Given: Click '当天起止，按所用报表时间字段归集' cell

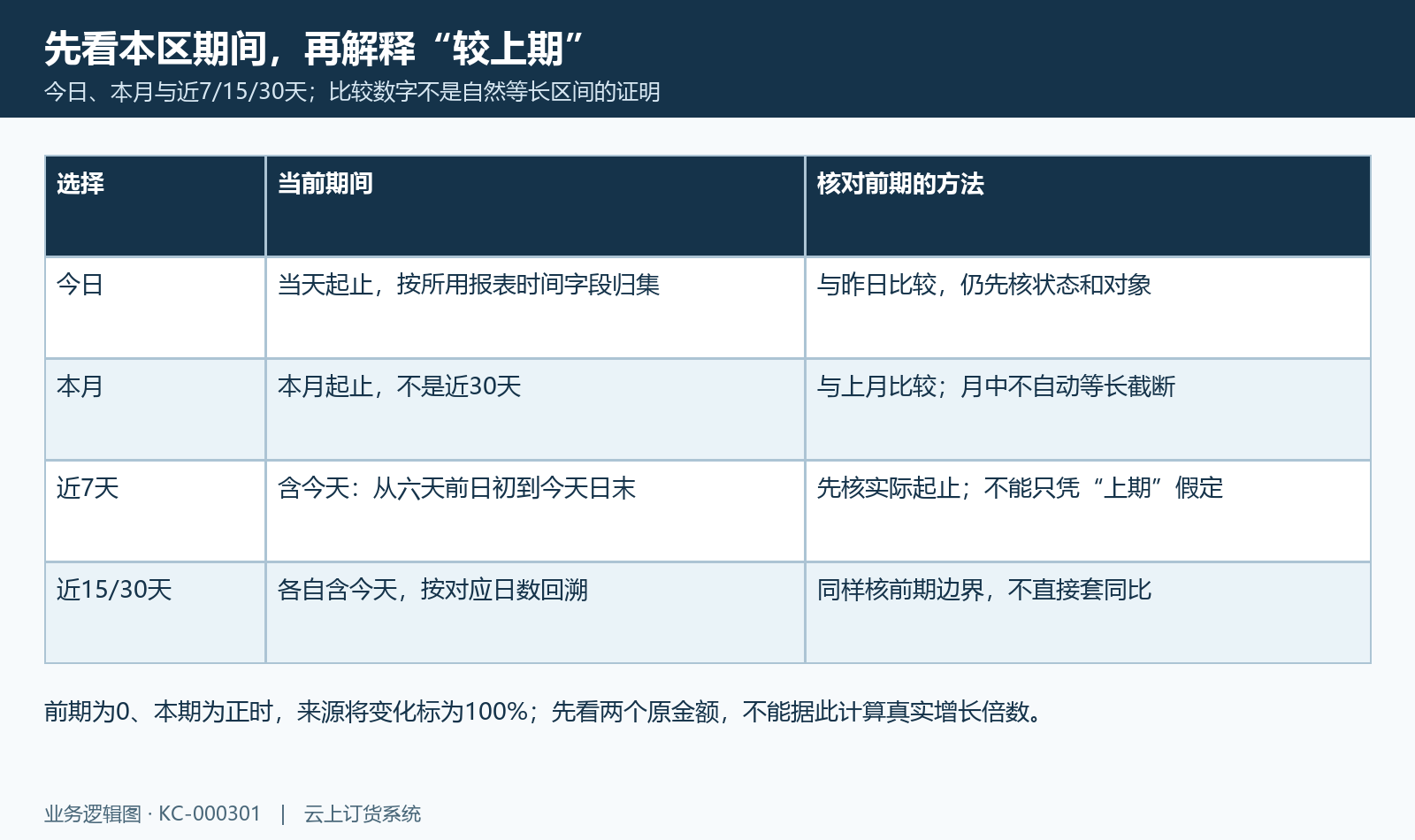Looking at the screenshot, I should tap(535, 308).
